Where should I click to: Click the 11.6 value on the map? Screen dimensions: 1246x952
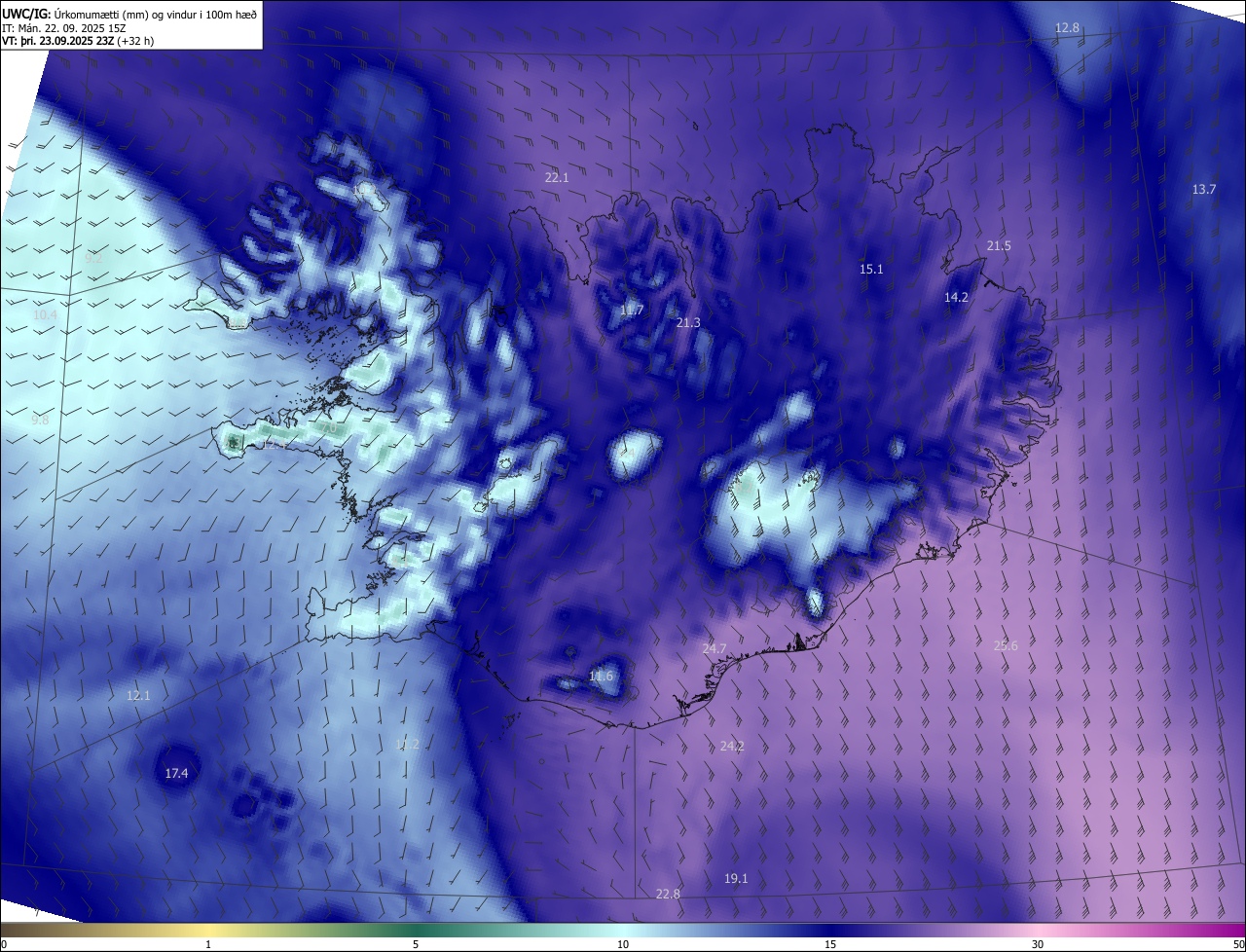[x=602, y=677]
